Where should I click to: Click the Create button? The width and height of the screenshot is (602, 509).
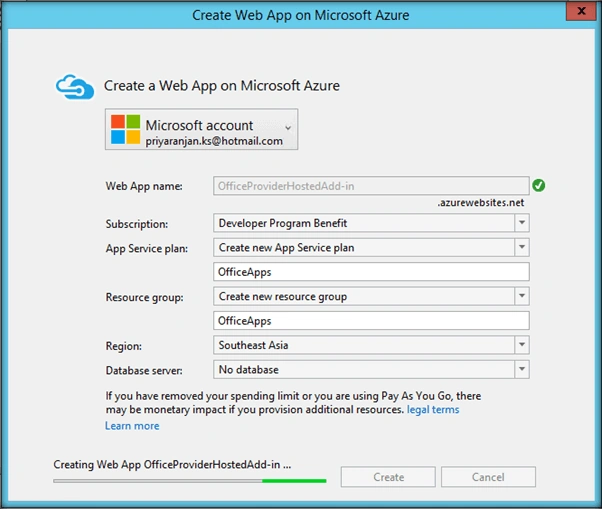click(388, 477)
